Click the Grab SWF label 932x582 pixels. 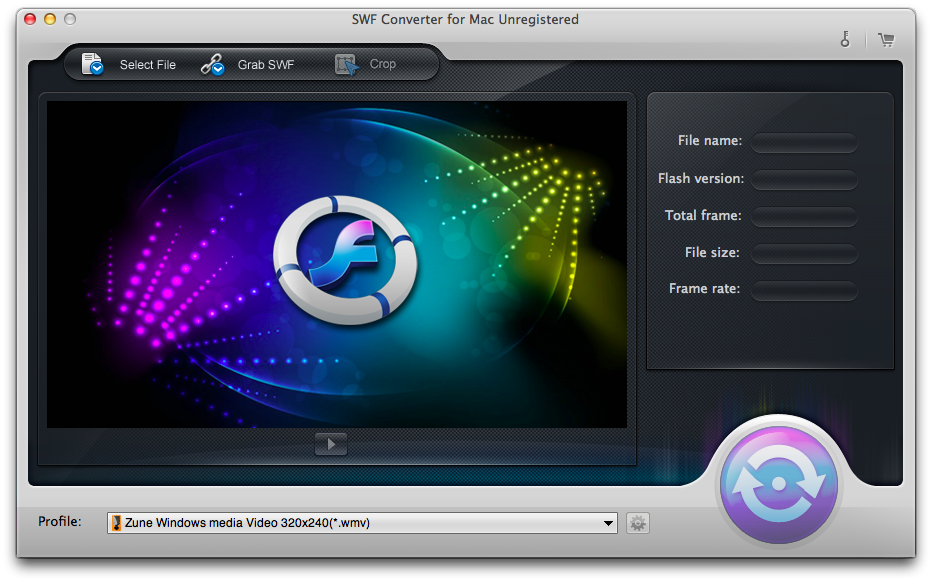pyautogui.click(x=266, y=65)
